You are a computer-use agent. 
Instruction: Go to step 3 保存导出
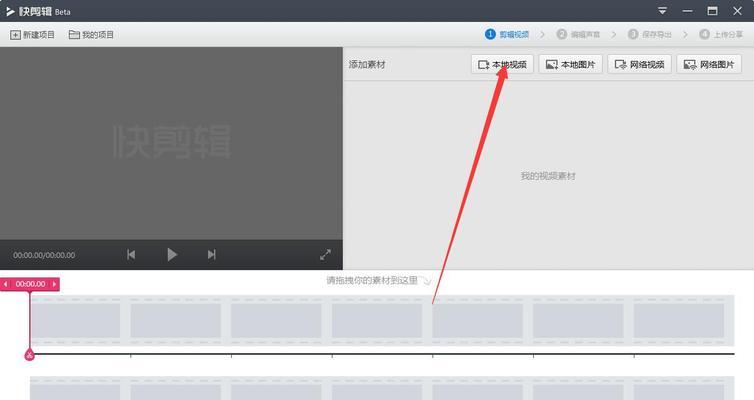point(650,35)
